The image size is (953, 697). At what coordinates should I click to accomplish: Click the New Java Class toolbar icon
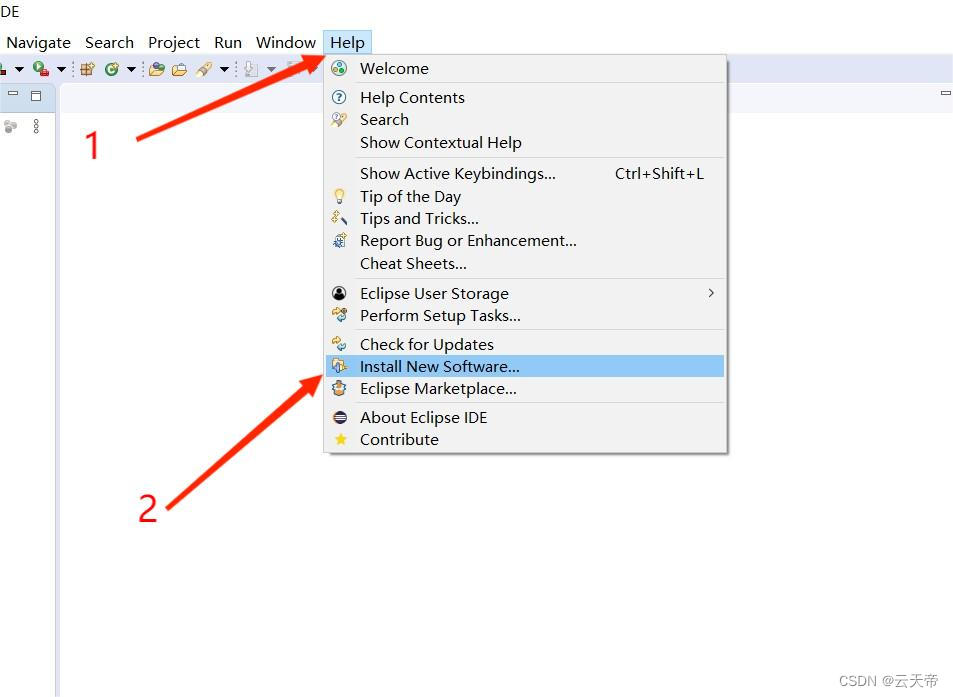click(x=112, y=69)
